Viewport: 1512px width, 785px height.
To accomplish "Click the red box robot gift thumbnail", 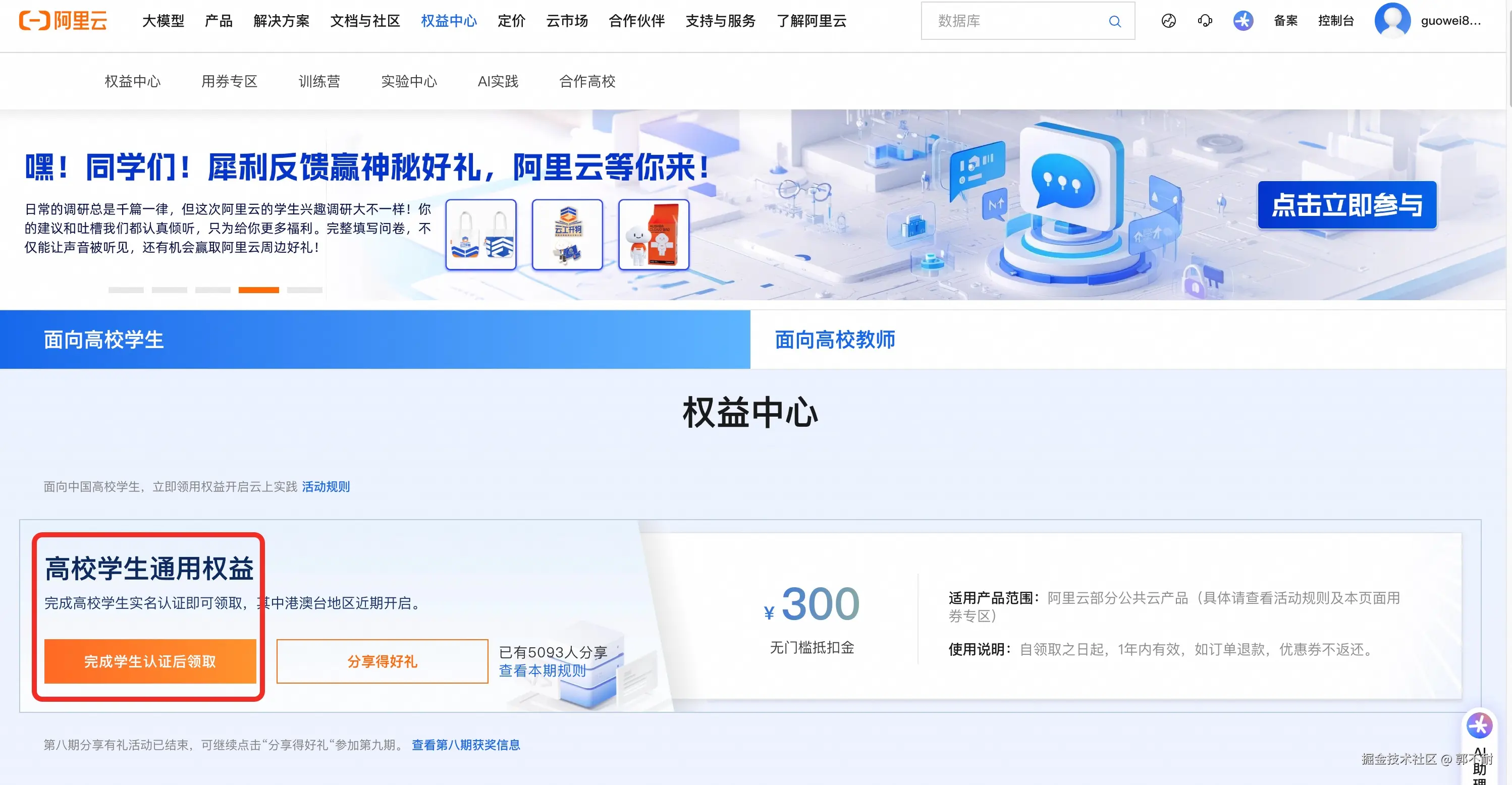I will coord(653,235).
